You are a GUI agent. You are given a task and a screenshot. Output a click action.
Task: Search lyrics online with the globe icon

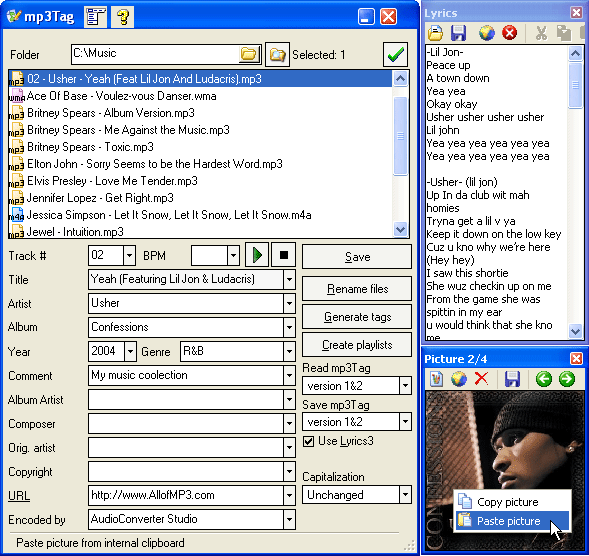tap(486, 33)
